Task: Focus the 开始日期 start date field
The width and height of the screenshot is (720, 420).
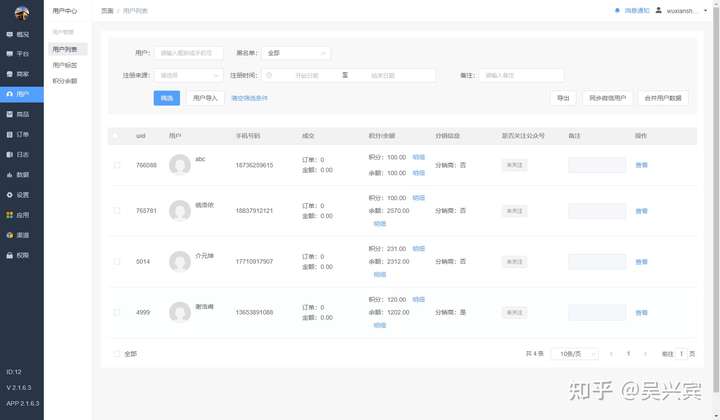Action: coord(307,75)
